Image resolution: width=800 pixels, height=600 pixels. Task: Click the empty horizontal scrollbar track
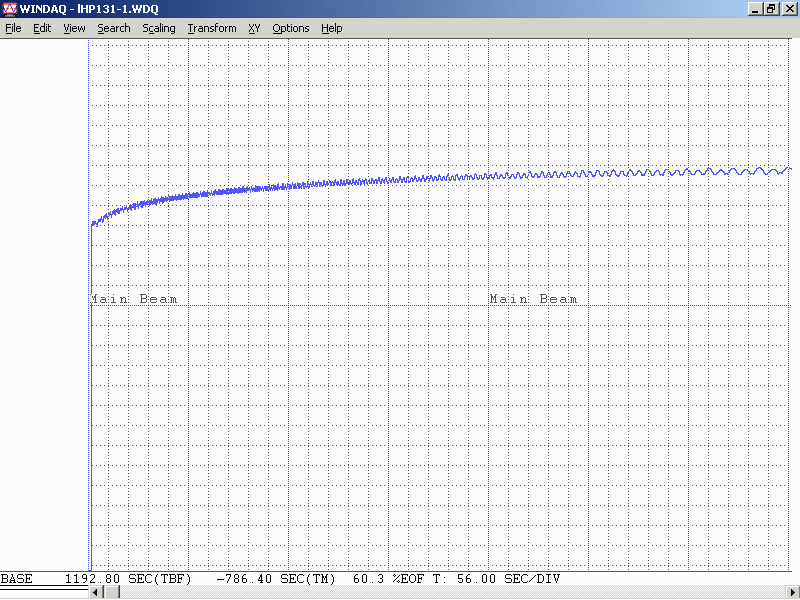(x=450, y=593)
